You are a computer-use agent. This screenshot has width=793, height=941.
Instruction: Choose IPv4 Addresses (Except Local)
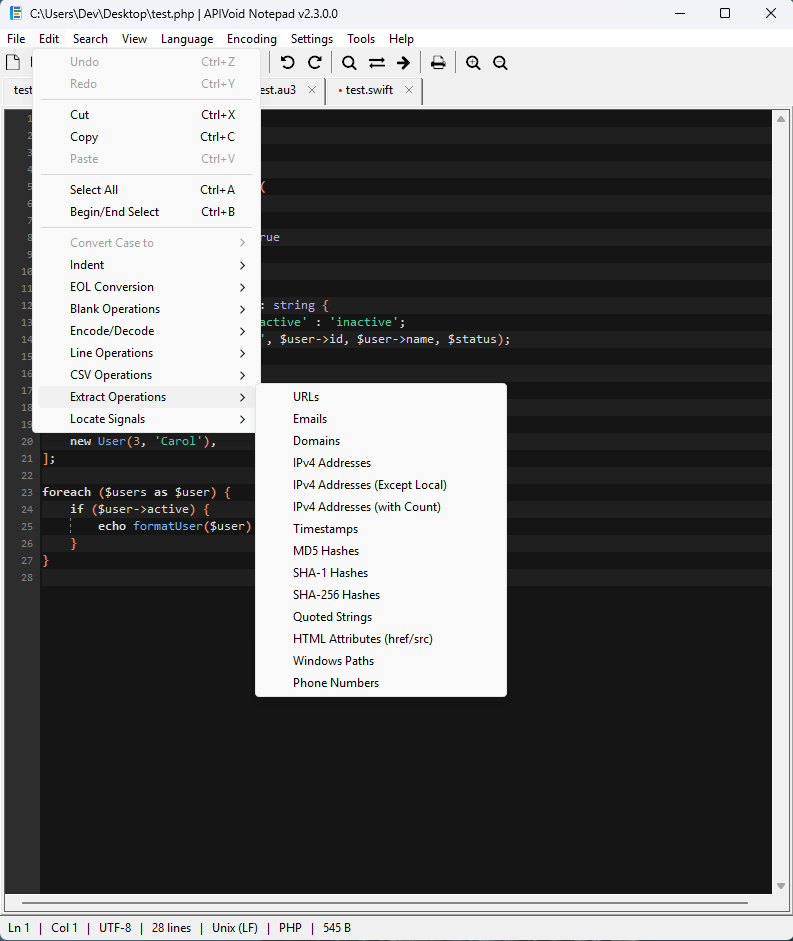381,485
